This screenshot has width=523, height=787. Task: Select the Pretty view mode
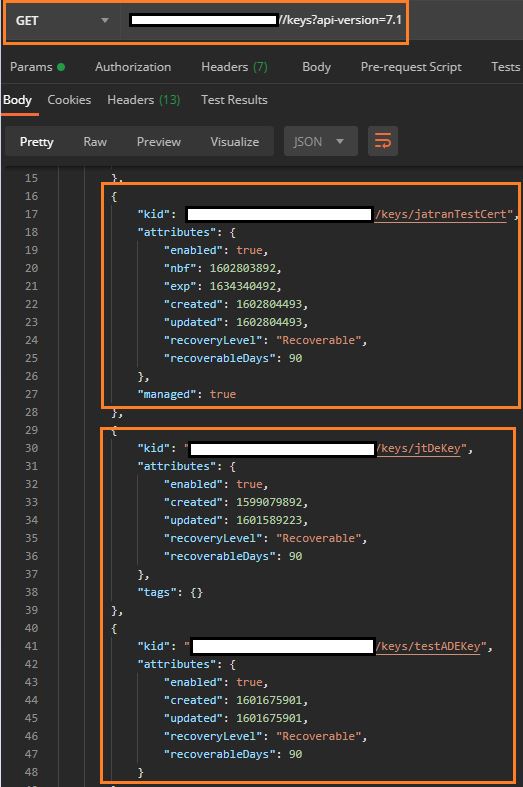coord(37,142)
